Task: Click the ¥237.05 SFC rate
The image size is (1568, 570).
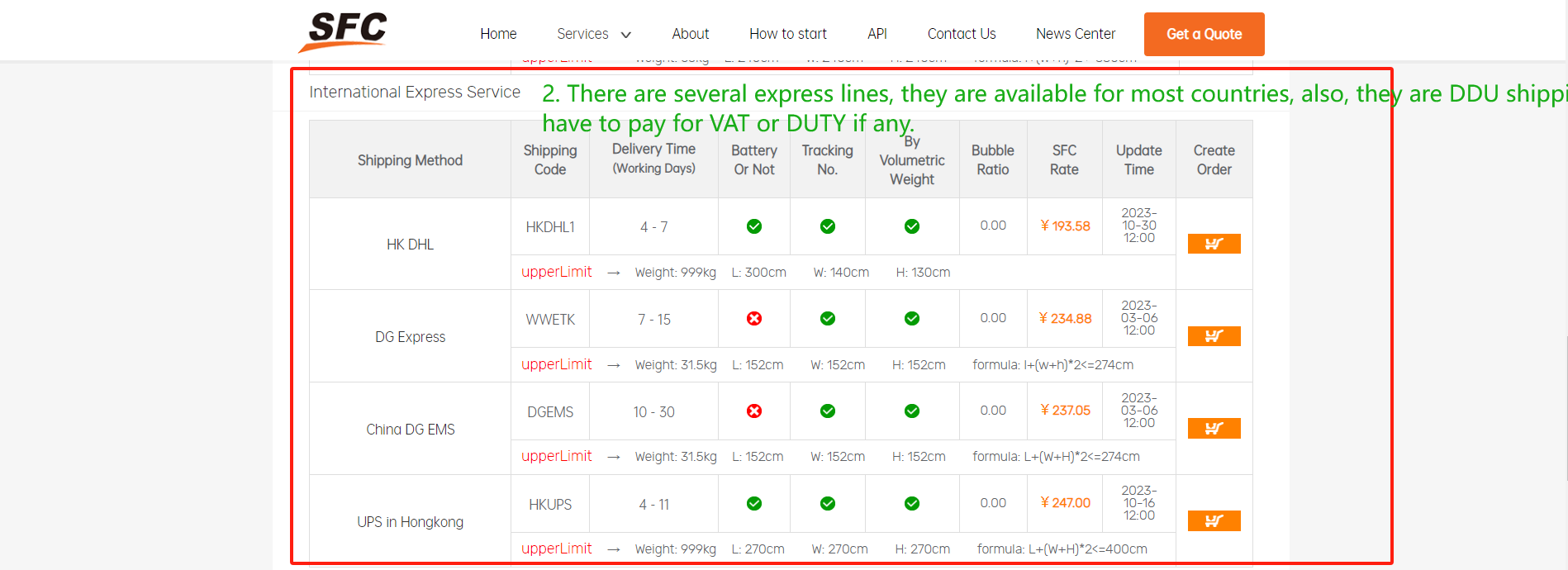Action: (x=1065, y=411)
